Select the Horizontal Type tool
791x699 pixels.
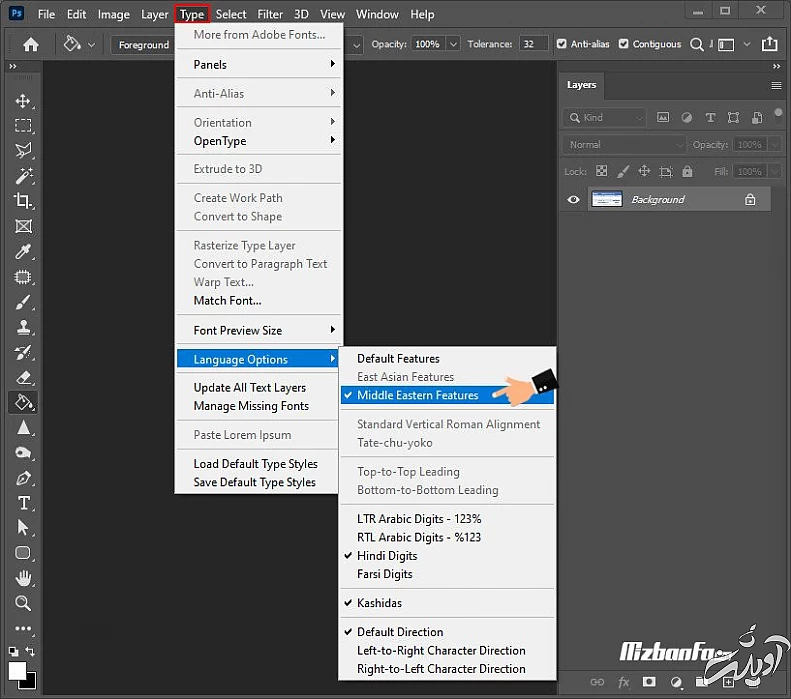click(23, 503)
